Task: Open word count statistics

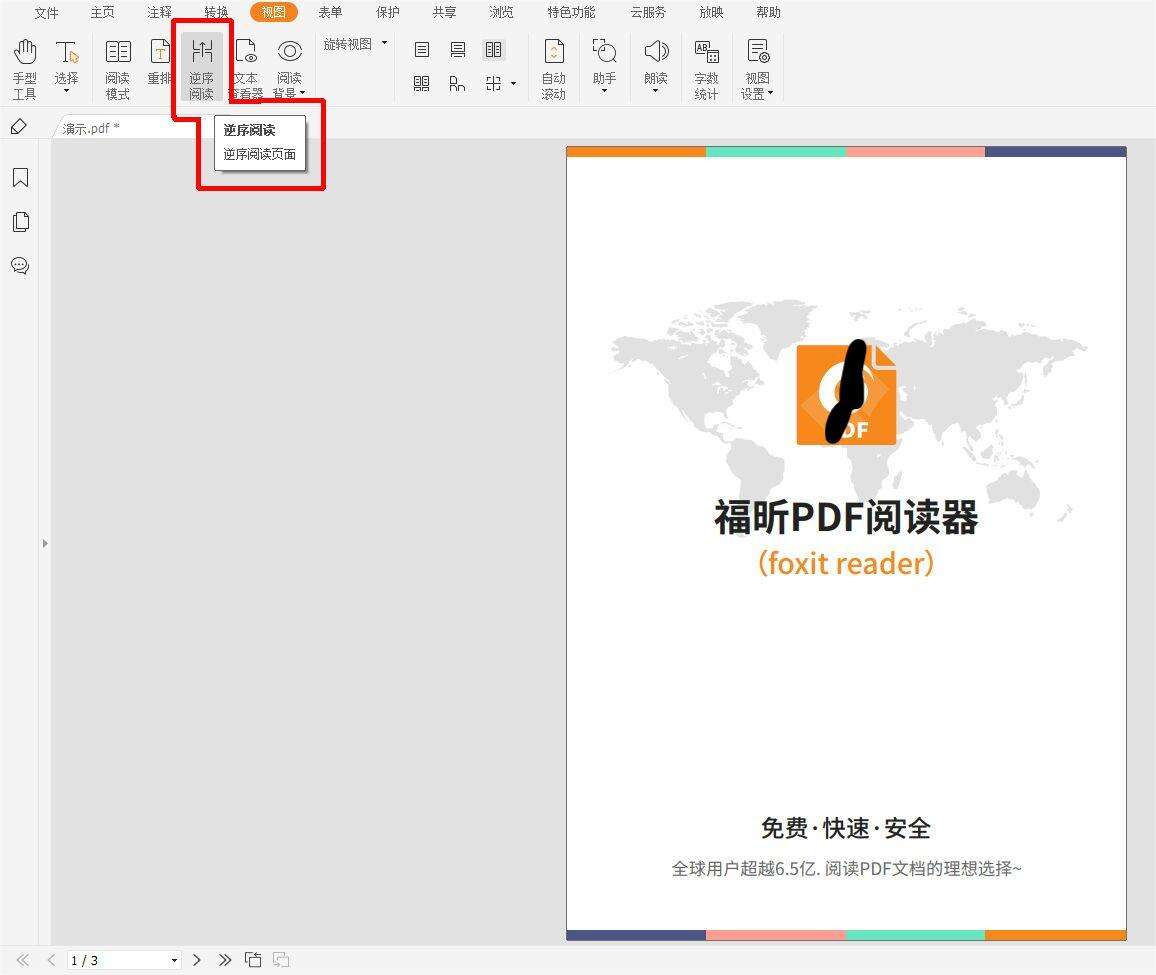Action: [707, 67]
